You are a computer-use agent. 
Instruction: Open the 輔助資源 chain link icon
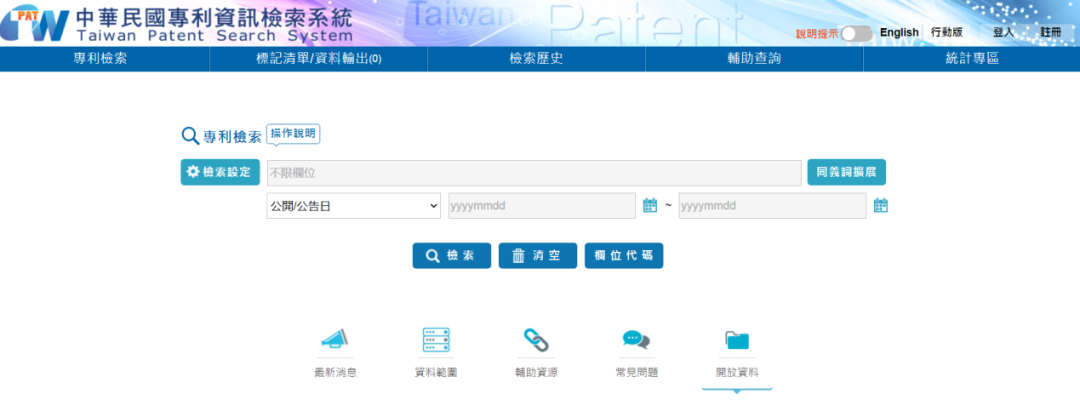(537, 339)
